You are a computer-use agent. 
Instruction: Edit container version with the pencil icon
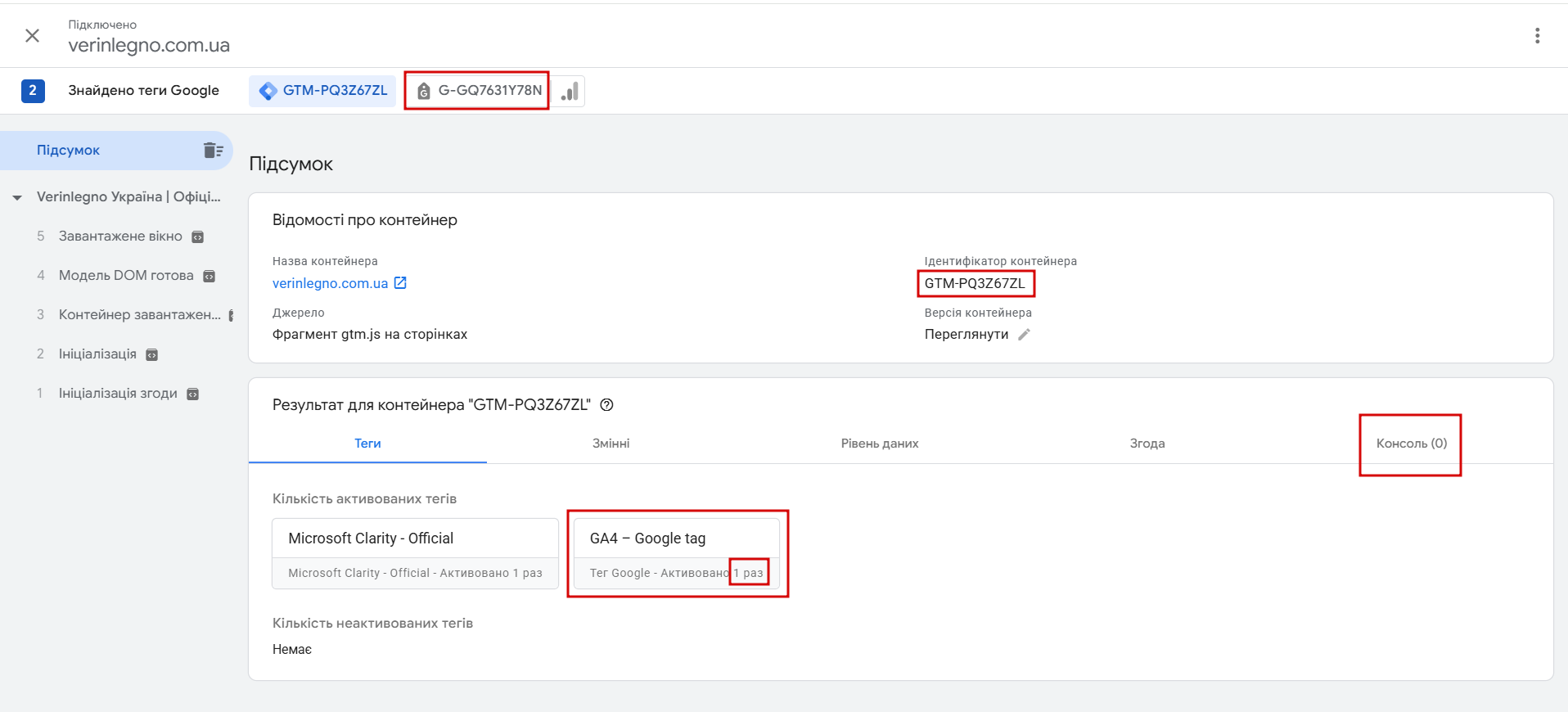[1024, 334]
